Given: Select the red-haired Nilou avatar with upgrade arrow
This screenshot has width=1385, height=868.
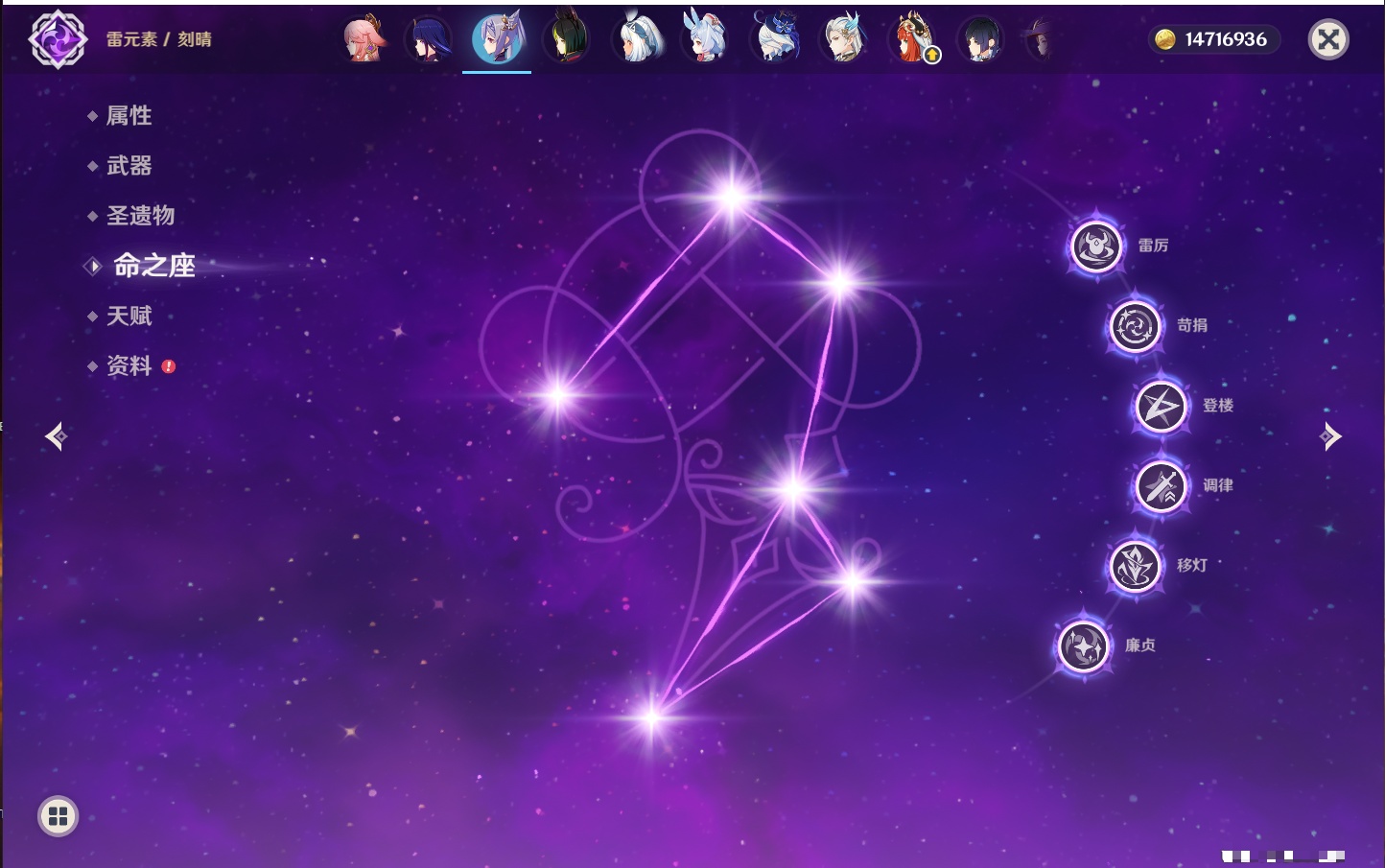Looking at the screenshot, I should point(912,39).
